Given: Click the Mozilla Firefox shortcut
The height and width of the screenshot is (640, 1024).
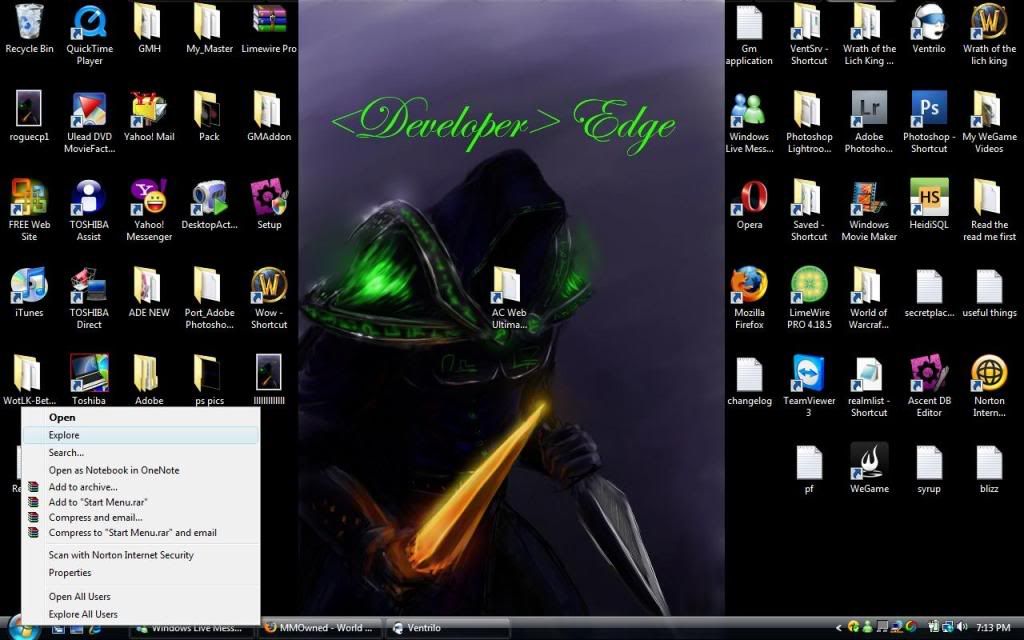Looking at the screenshot, I should click(749, 285).
